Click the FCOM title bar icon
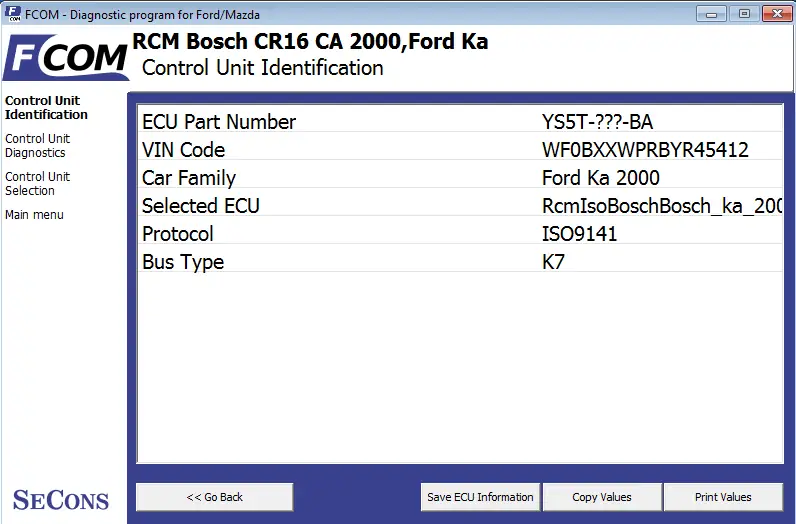Image resolution: width=796 pixels, height=524 pixels. 13,14
